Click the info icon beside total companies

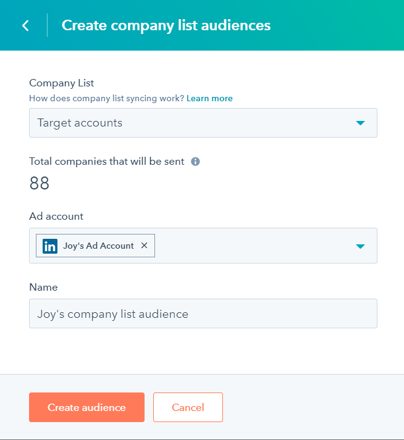click(x=195, y=162)
